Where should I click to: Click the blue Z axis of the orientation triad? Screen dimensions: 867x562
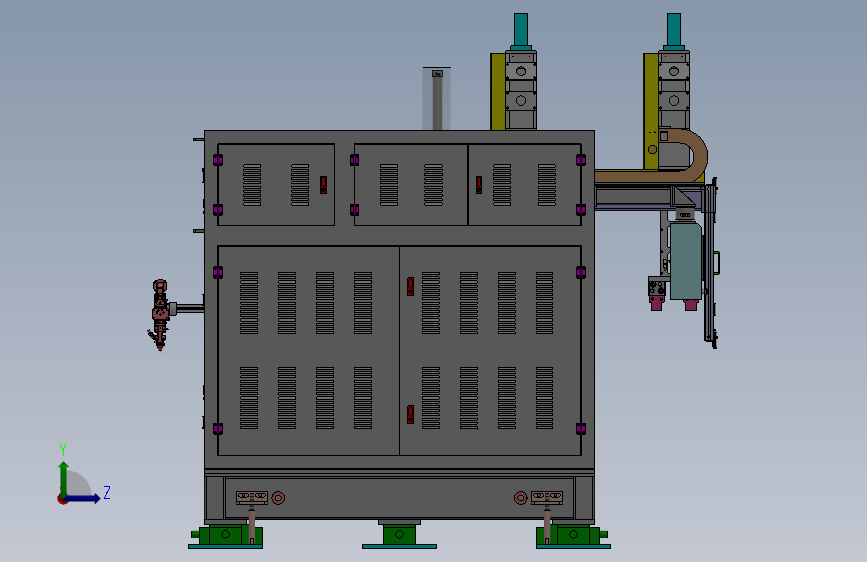tap(83, 498)
